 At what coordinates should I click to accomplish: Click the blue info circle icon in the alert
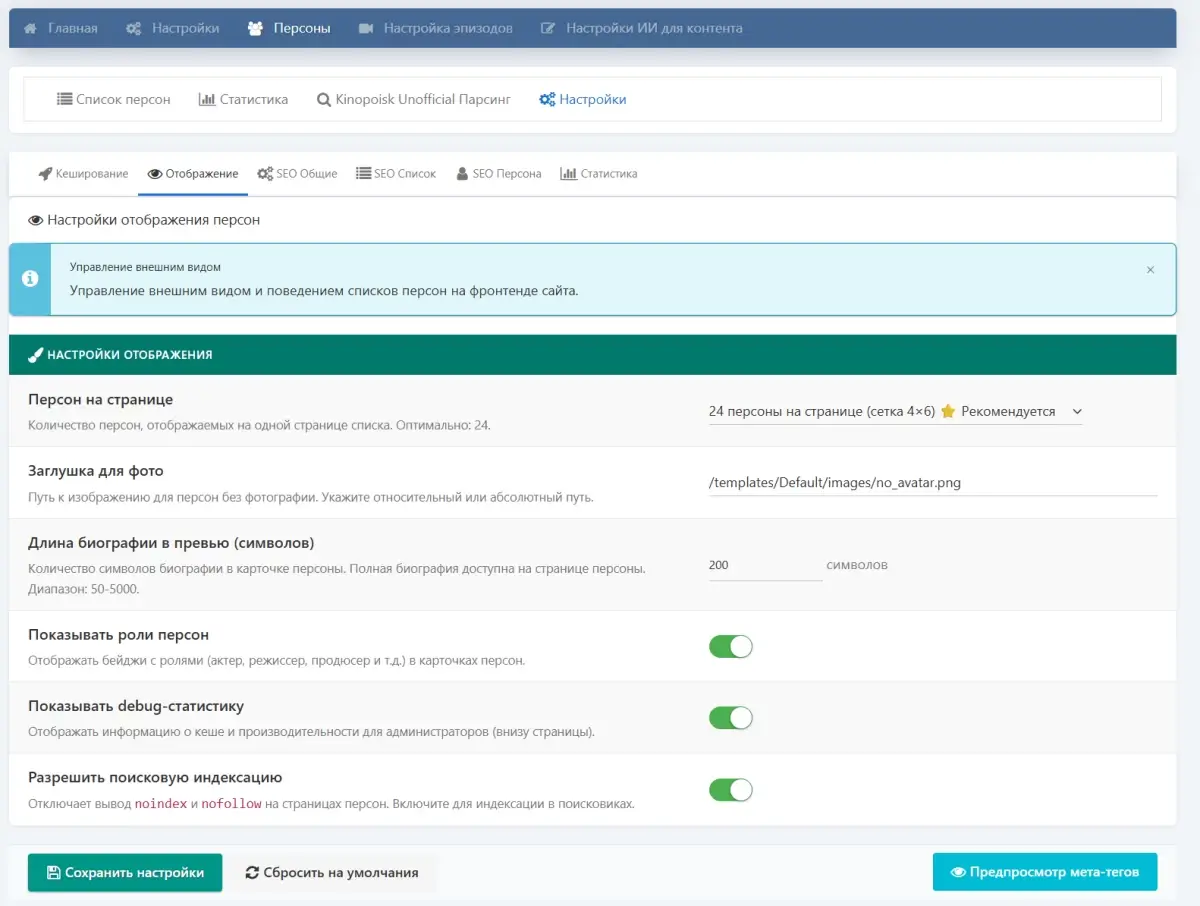[30, 278]
